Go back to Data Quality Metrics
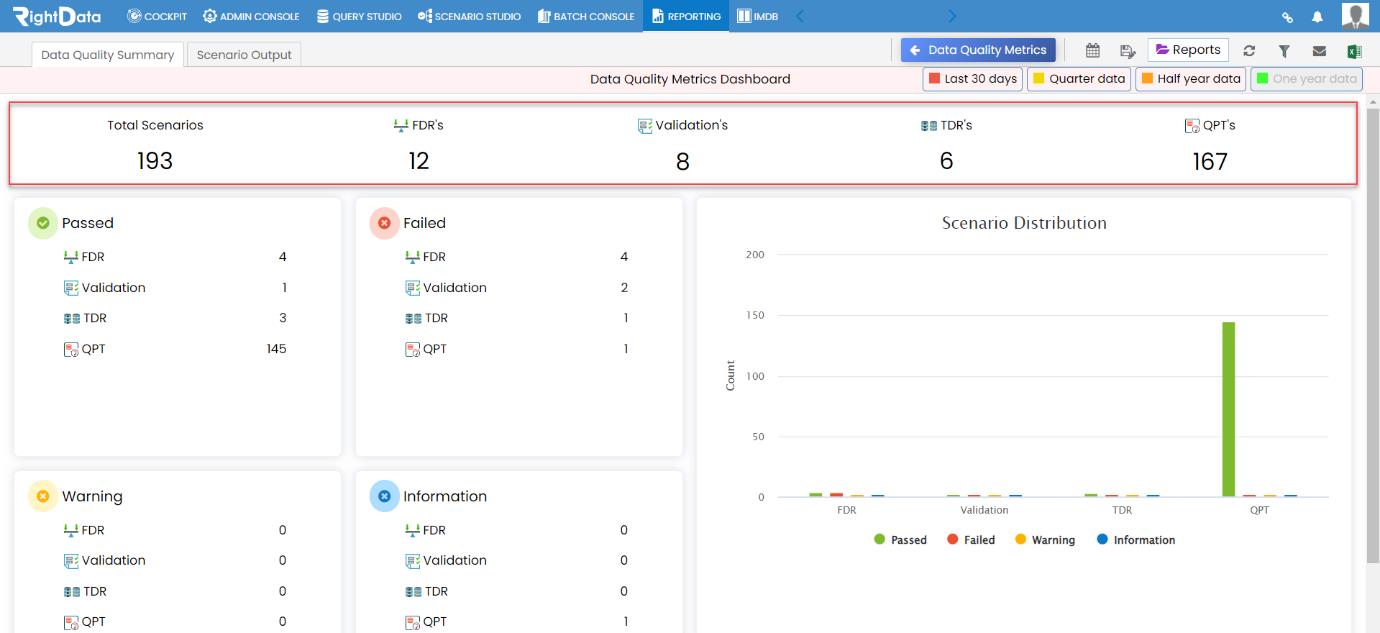 click(x=978, y=50)
